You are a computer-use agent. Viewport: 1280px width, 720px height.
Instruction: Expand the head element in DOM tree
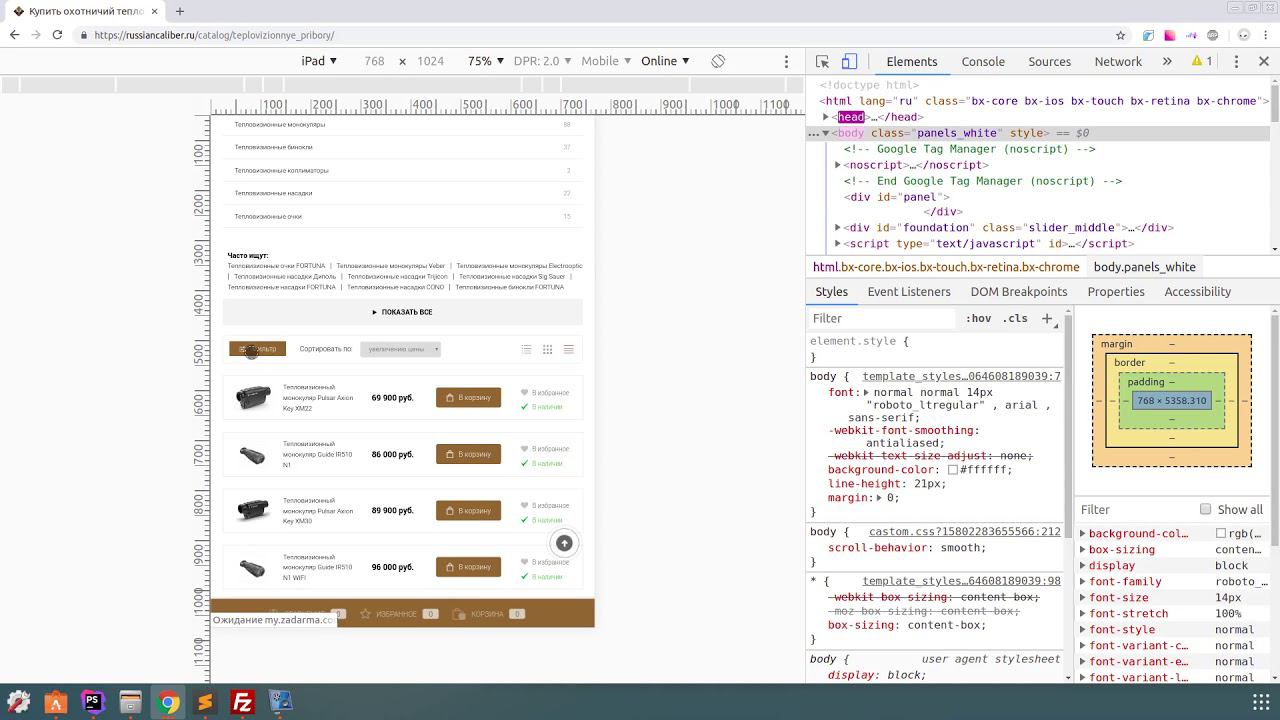coord(826,117)
